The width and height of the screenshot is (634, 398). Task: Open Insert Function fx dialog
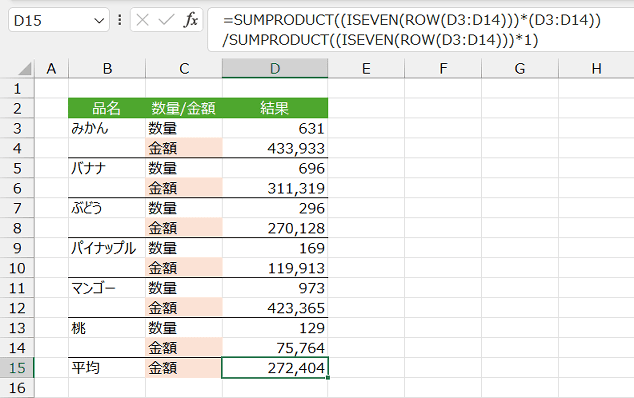coord(190,20)
